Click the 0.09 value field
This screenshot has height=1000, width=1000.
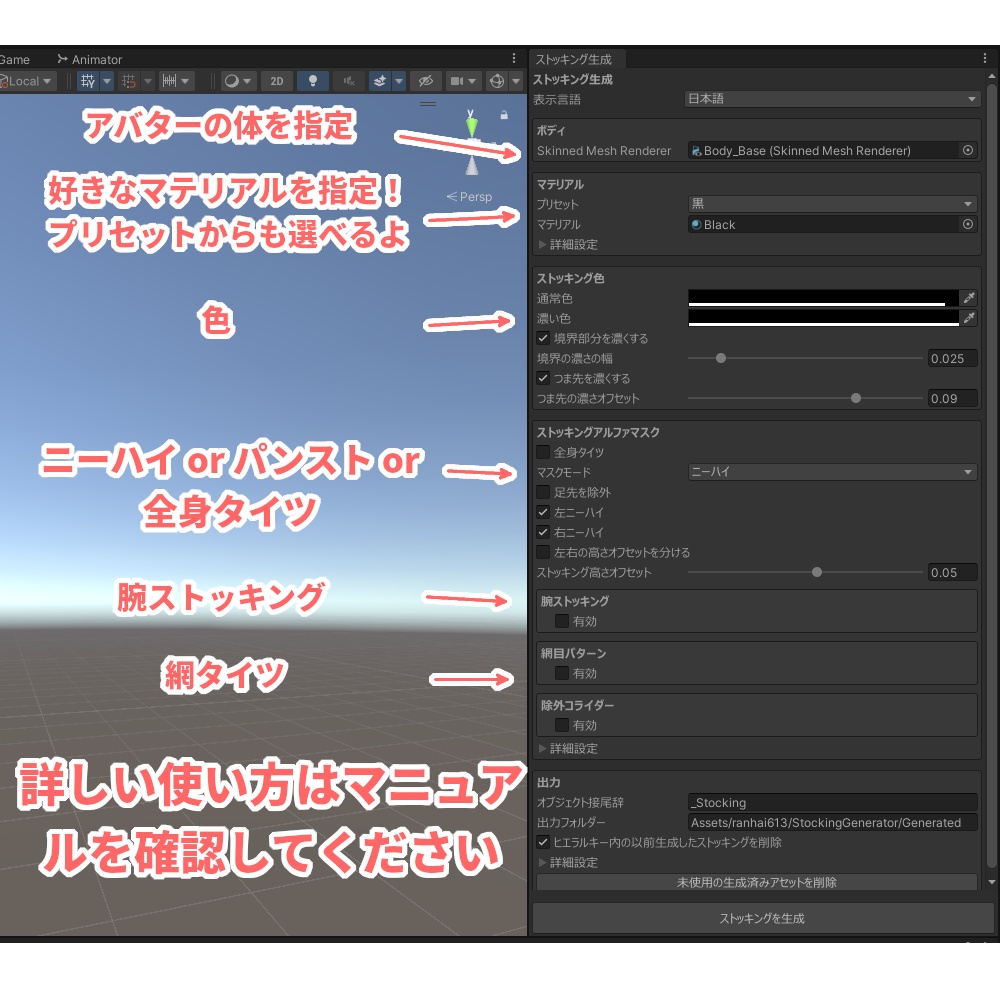(x=952, y=399)
